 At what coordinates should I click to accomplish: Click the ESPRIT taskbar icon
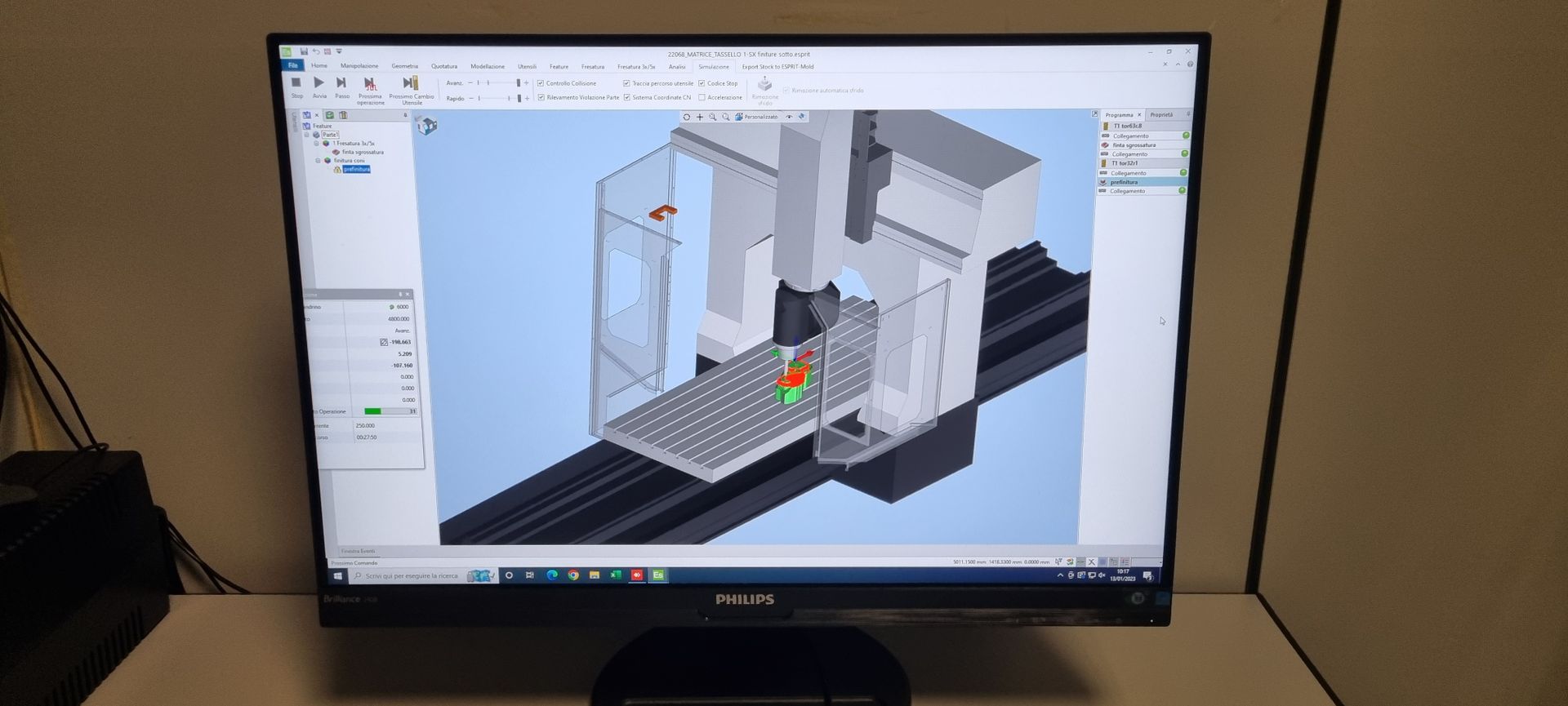tap(658, 575)
